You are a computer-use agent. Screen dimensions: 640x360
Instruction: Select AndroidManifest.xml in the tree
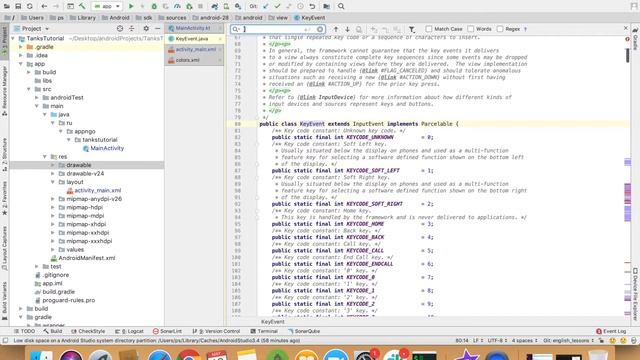(x=87, y=258)
